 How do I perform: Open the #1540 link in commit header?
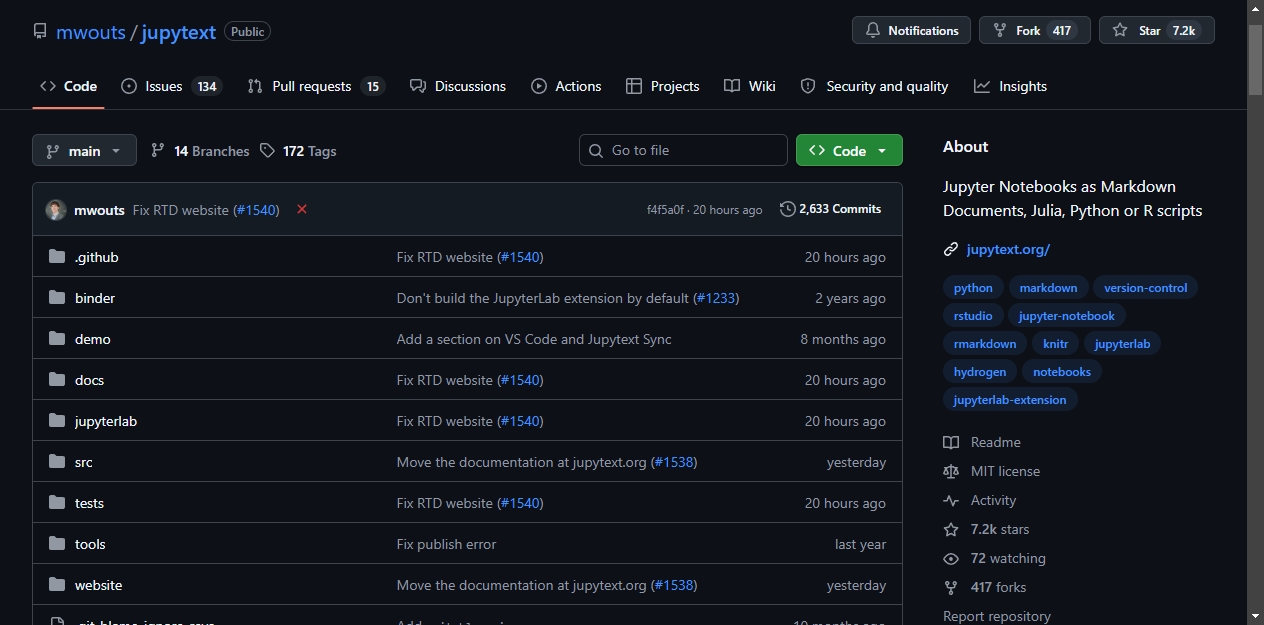click(257, 210)
